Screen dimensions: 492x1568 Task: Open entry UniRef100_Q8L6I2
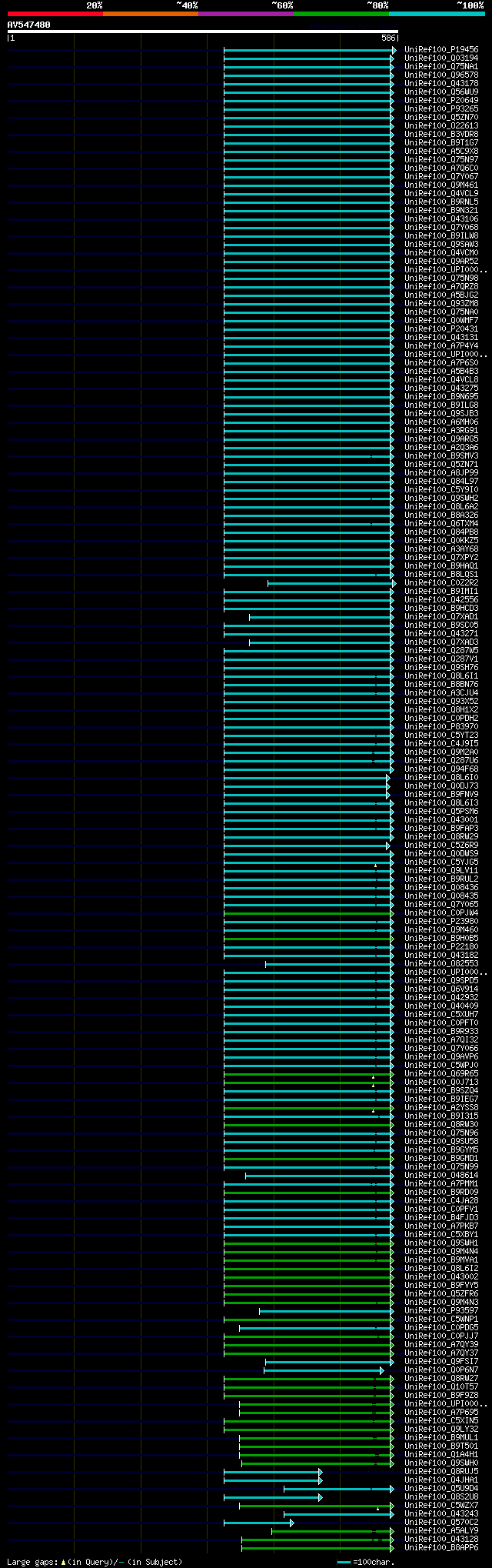coord(441,1269)
